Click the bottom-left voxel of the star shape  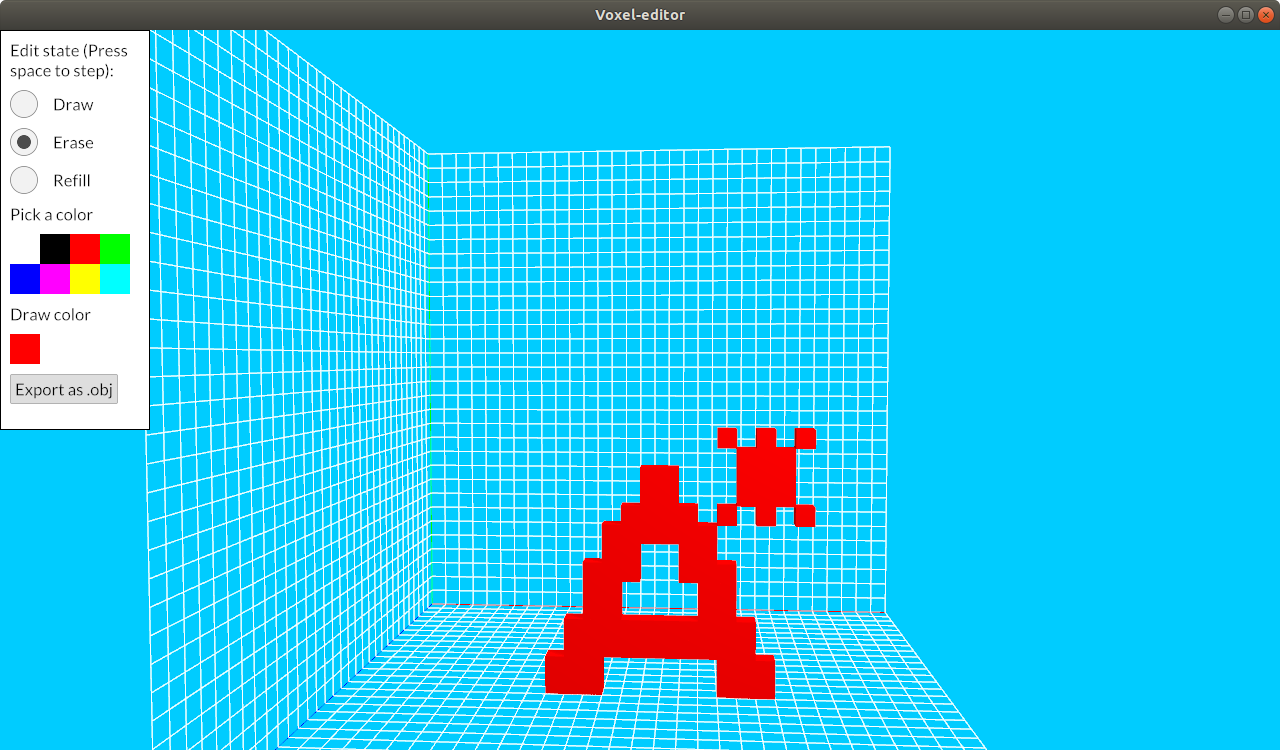(727, 515)
